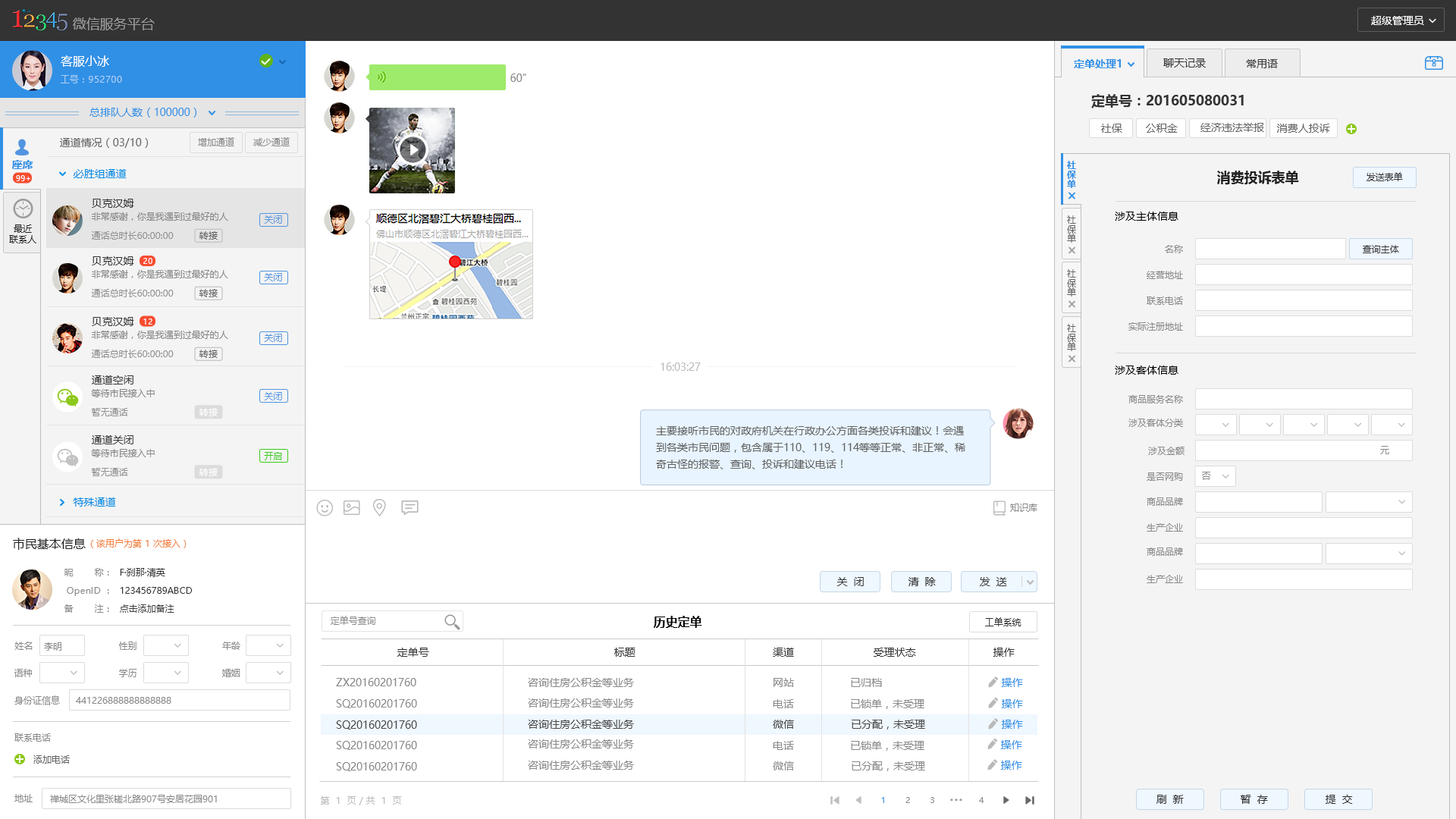Open the quick reply message icon
Viewport: 1456px width, 819px height.
(409, 507)
